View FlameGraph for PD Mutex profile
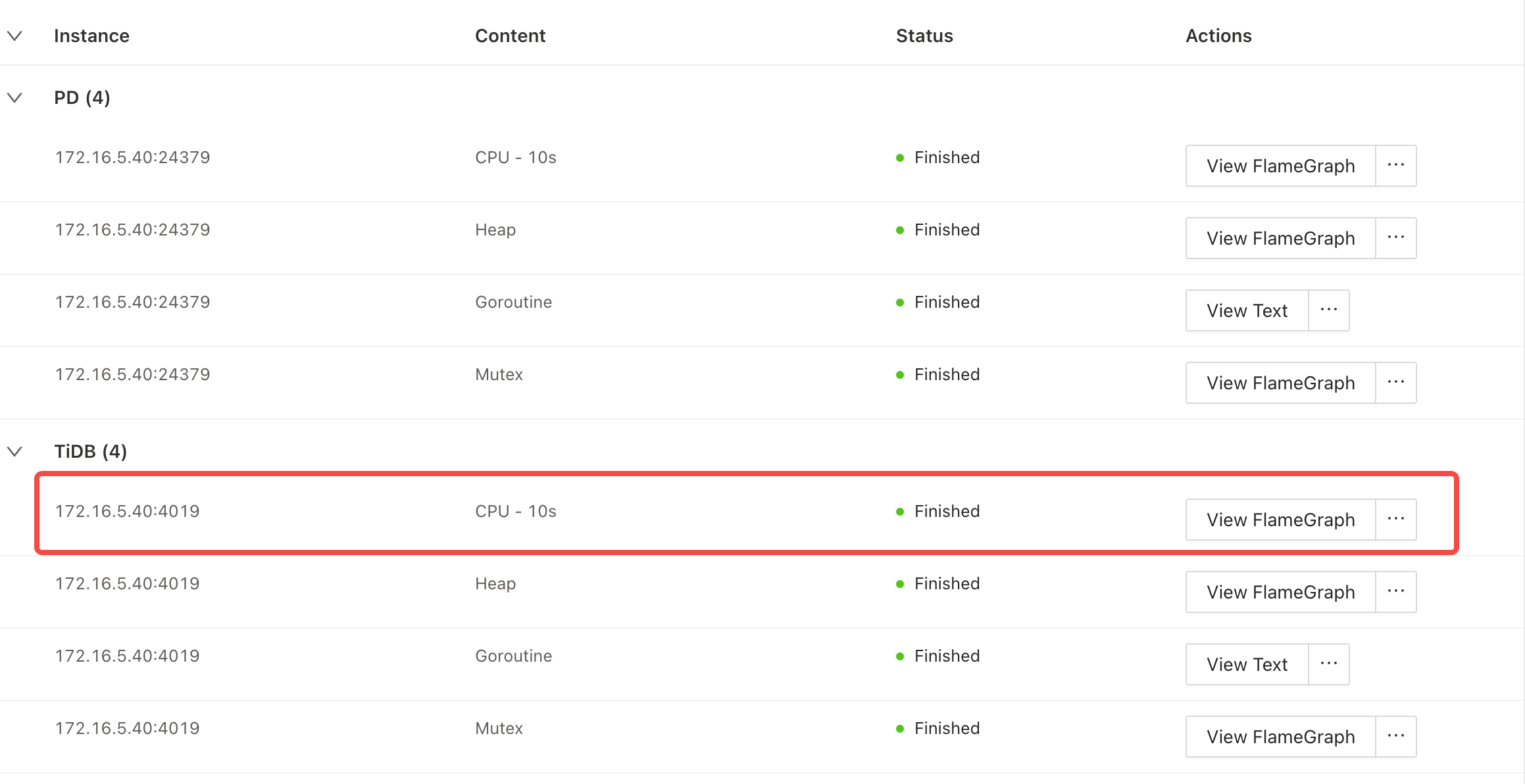The width and height of the screenshot is (1525, 784). [x=1280, y=383]
